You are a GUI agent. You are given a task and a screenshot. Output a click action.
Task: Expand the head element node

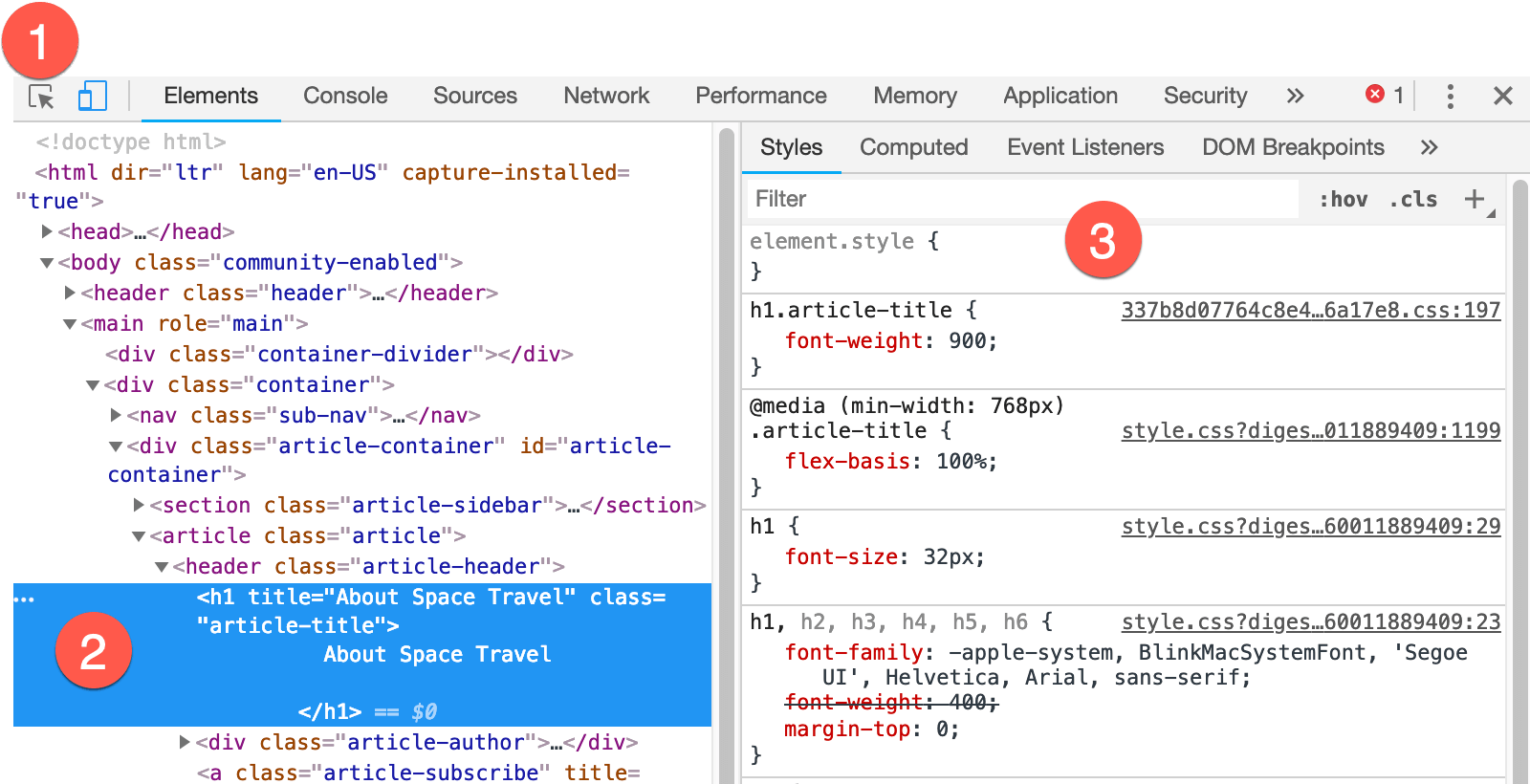point(47,231)
